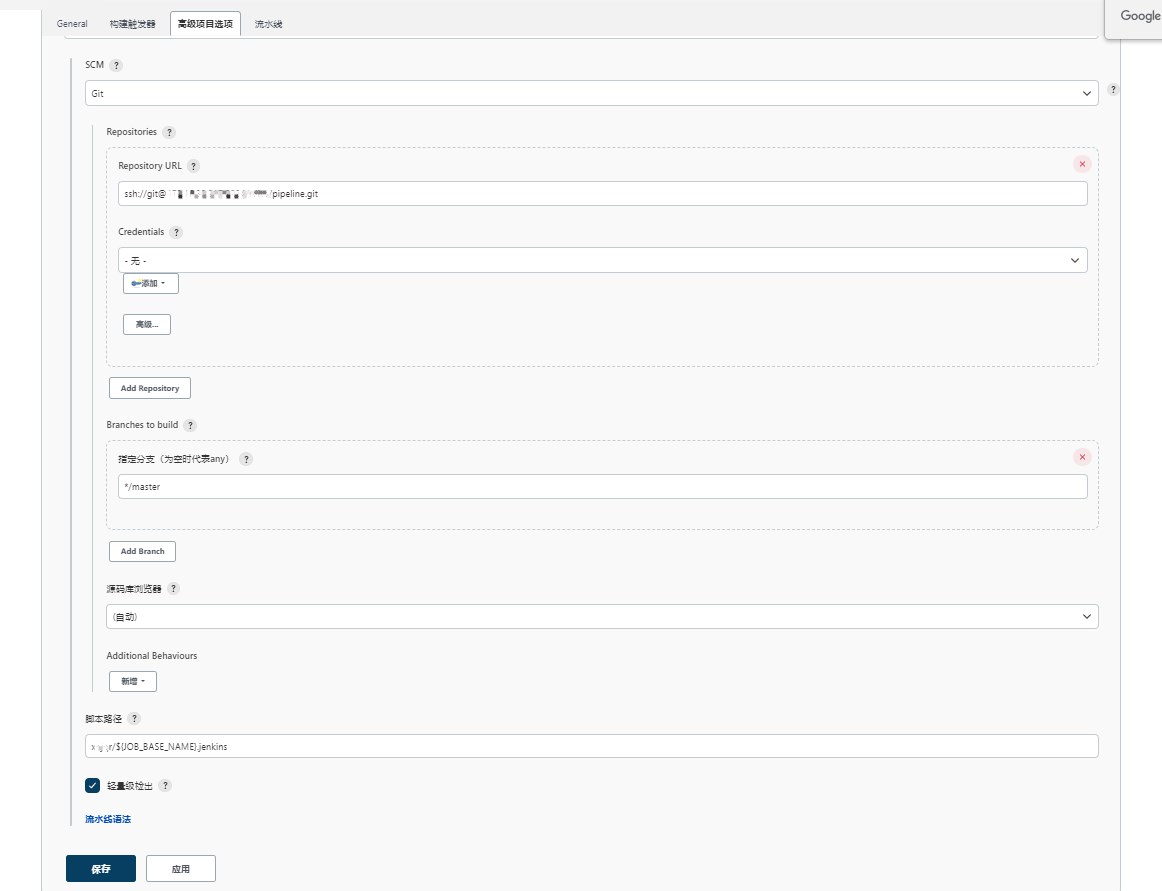The width and height of the screenshot is (1162, 891).
Task: Open the 流水线 tab
Action: click(269, 24)
